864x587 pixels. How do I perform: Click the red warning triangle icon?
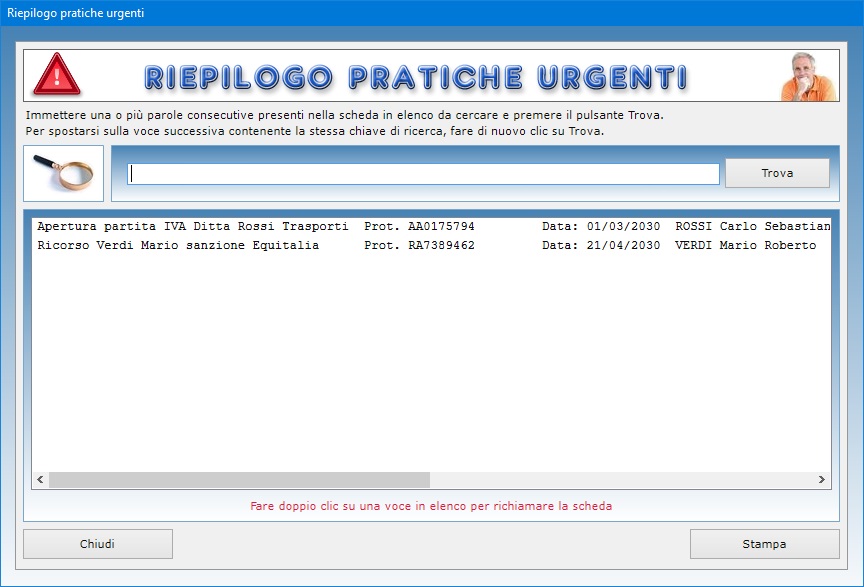click(57, 74)
